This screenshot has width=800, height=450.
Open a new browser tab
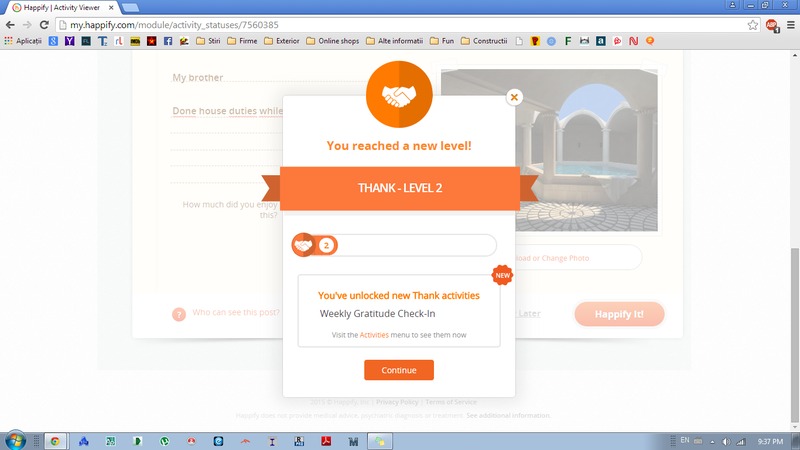tap(131, 8)
